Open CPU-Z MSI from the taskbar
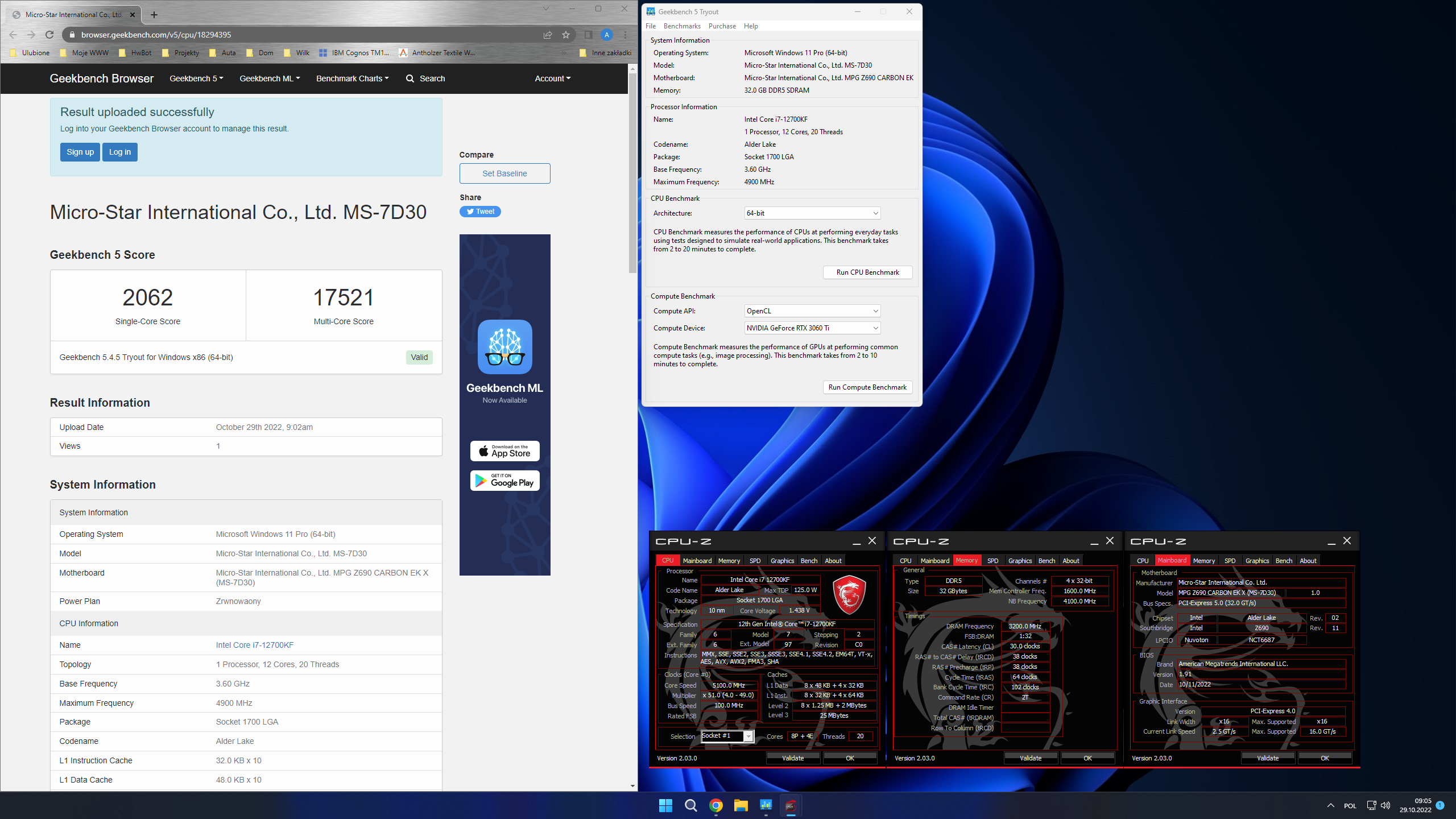 [791, 805]
